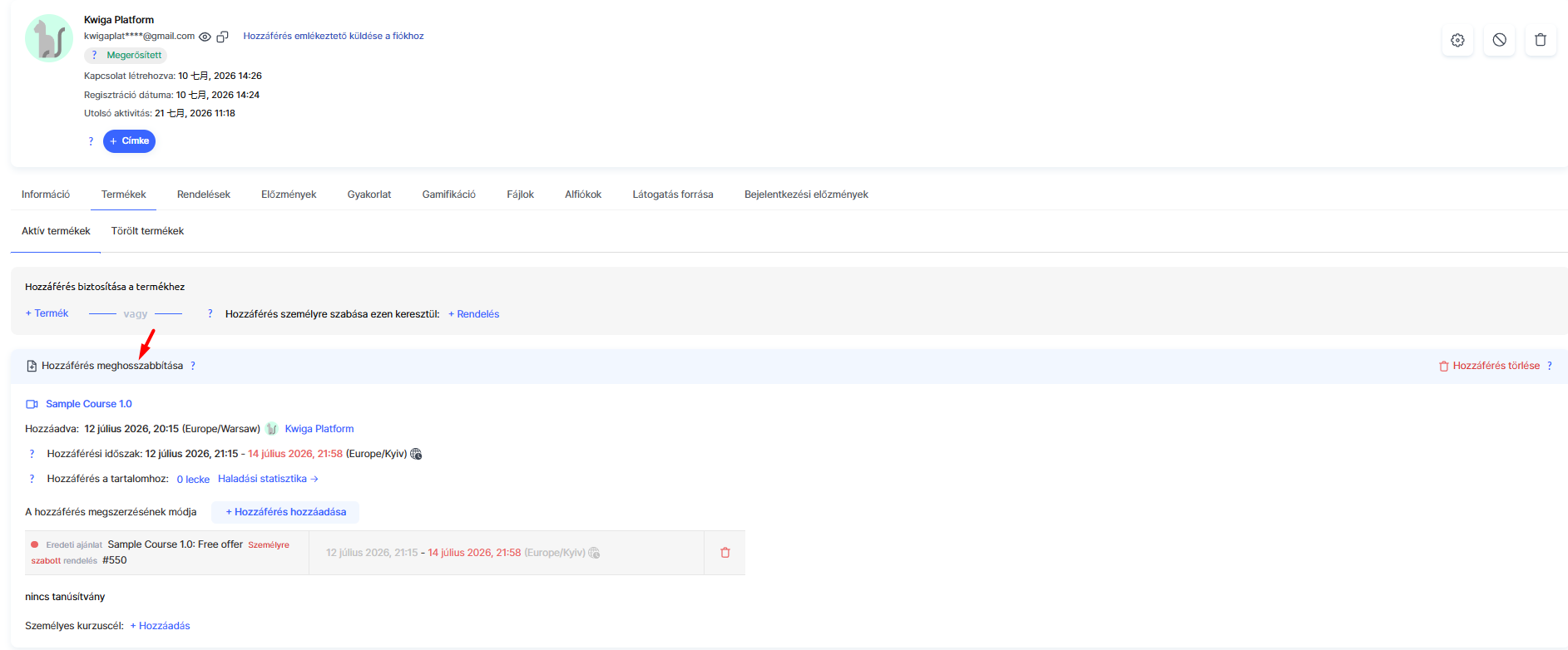Click the Kwiga Platform cat avatar
Image resolution: width=1568 pixels, height=650 pixels.
pos(49,38)
